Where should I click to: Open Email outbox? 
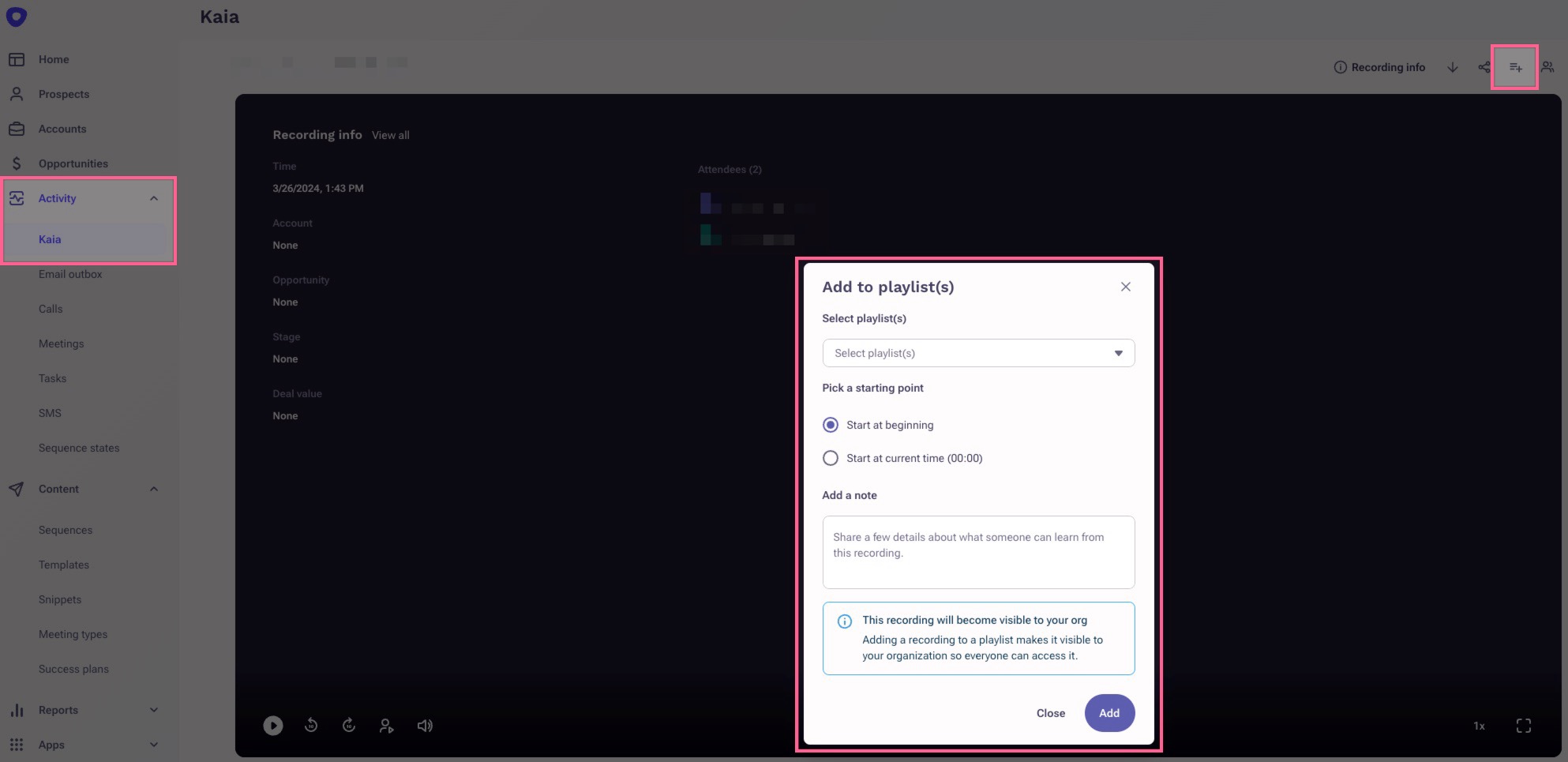click(x=70, y=274)
